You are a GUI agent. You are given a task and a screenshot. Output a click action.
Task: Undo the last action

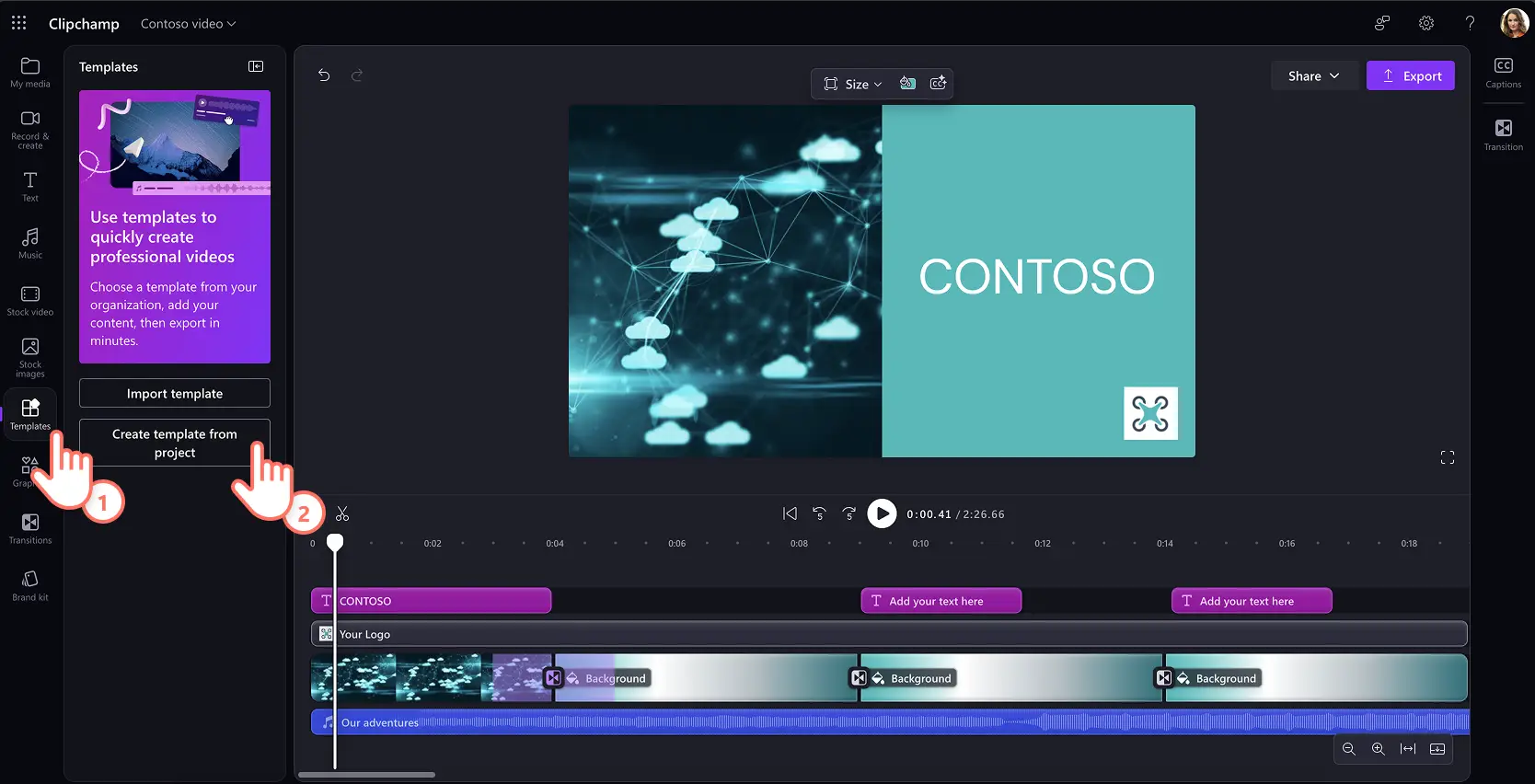click(324, 75)
